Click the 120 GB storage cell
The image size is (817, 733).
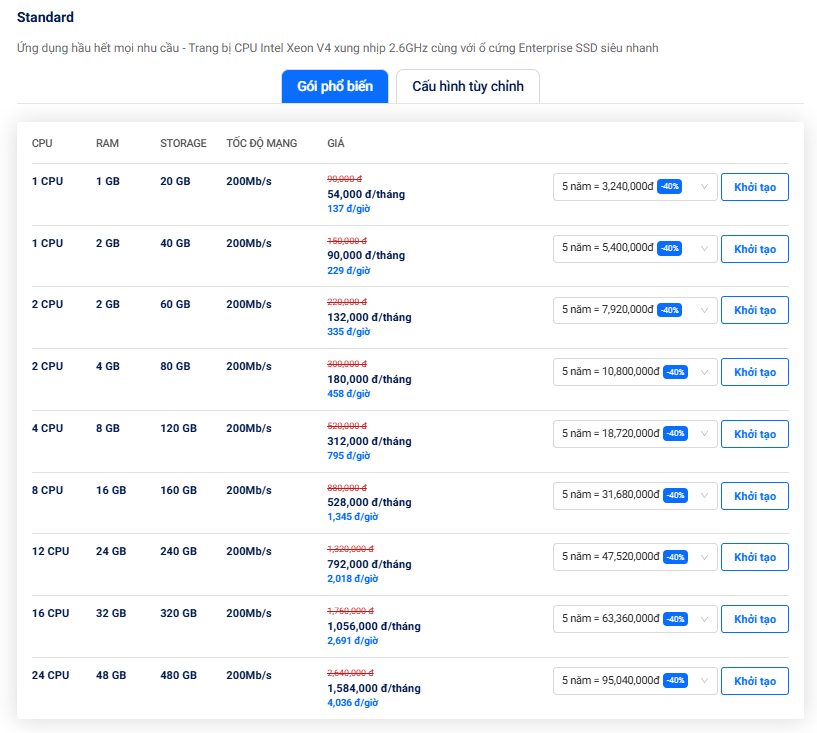pyautogui.click(x=178, y=428)
